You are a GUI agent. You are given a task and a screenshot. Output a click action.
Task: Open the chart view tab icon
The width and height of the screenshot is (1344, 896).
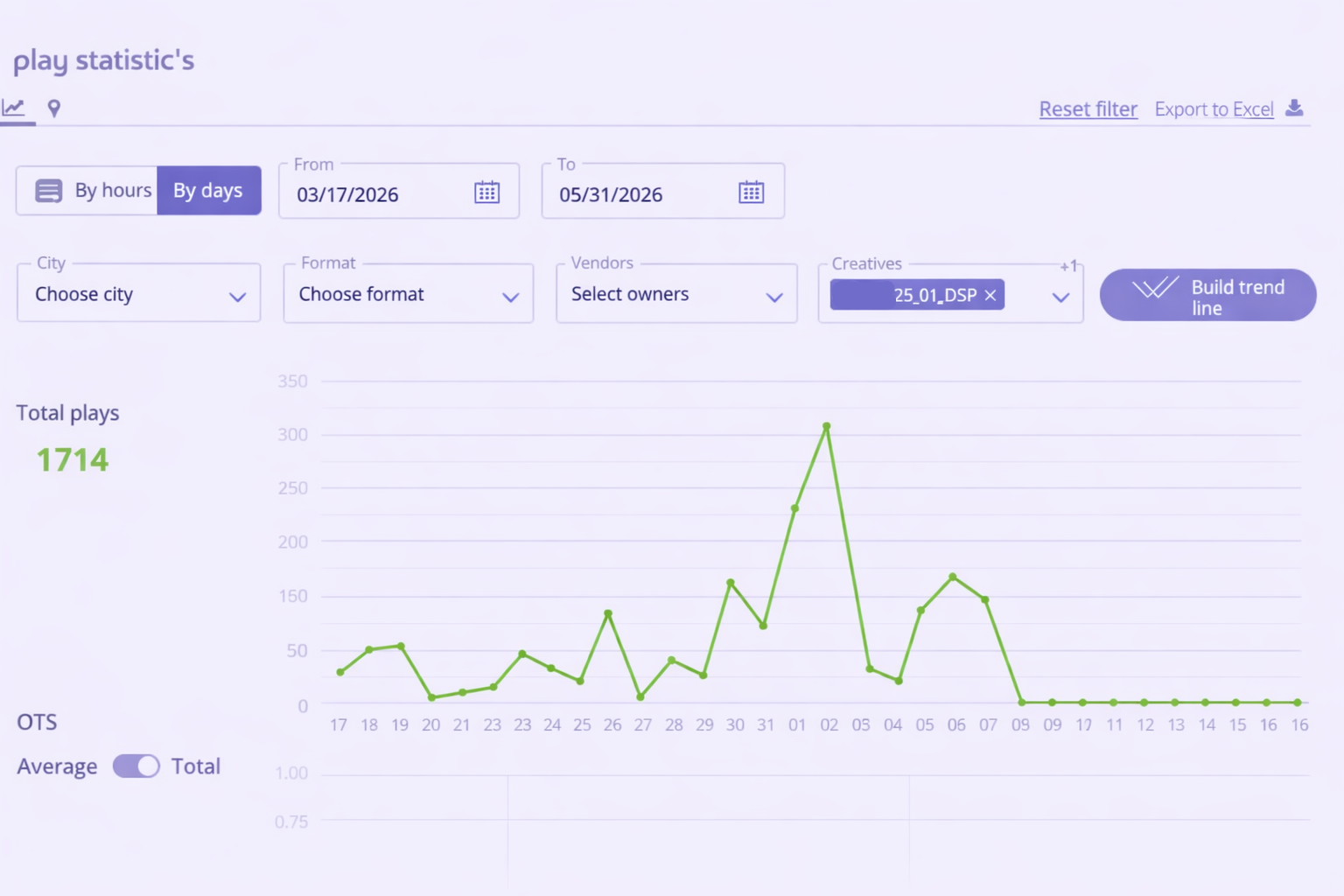tap(13, 108)
